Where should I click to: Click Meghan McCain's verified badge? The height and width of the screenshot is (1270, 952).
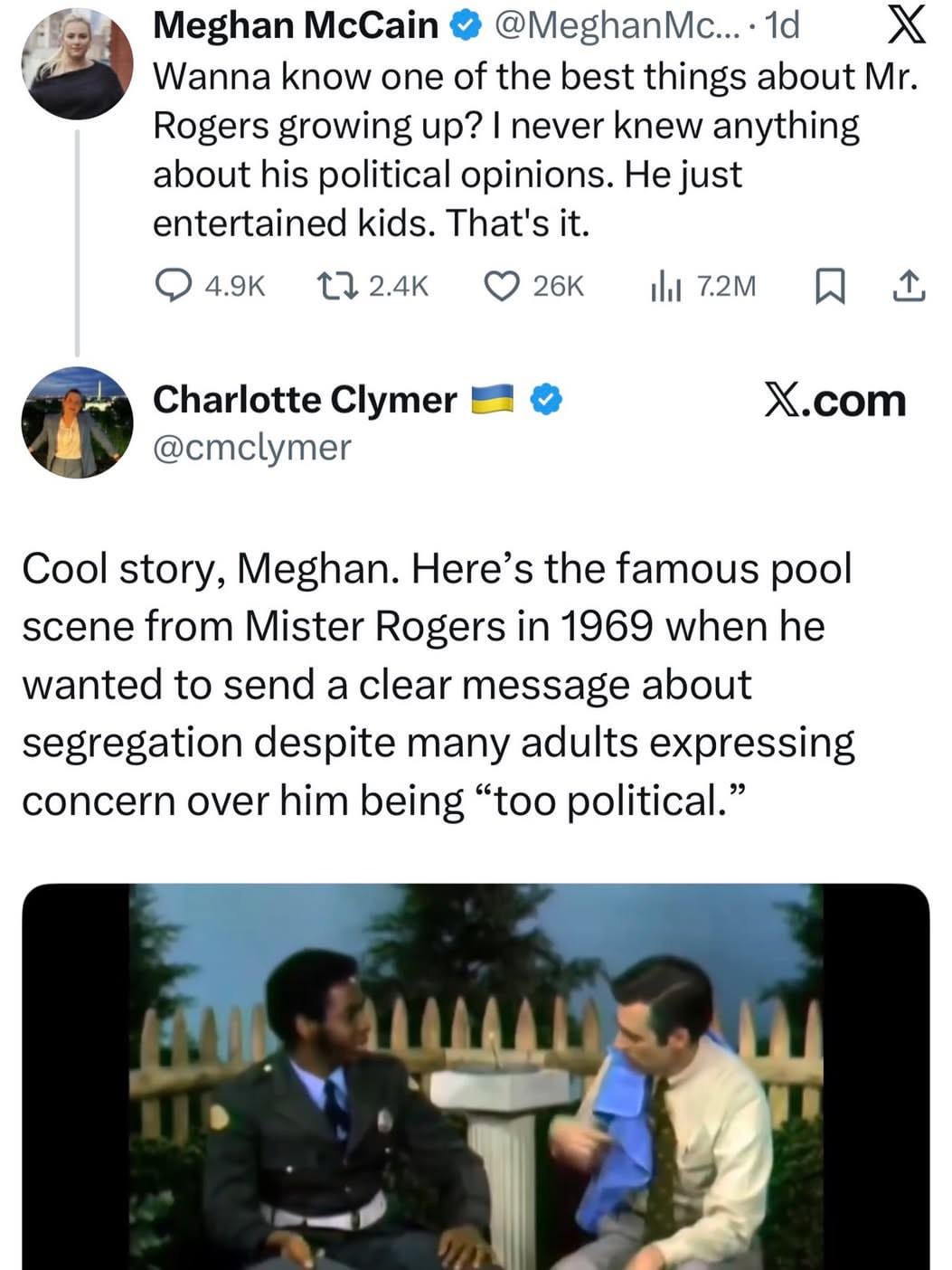tap(466, 26)
